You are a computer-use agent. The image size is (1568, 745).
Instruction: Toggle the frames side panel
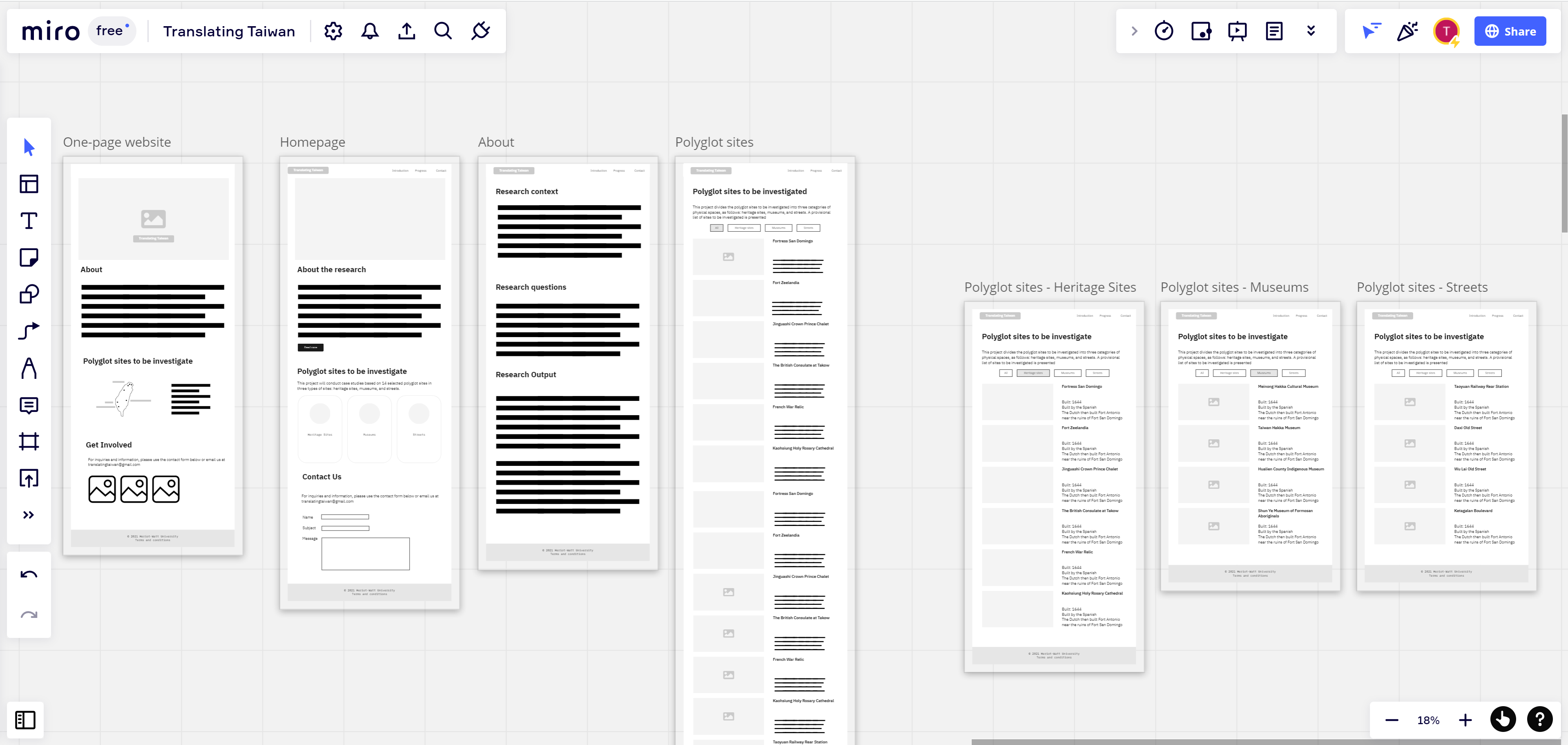[x=25, y=720]
